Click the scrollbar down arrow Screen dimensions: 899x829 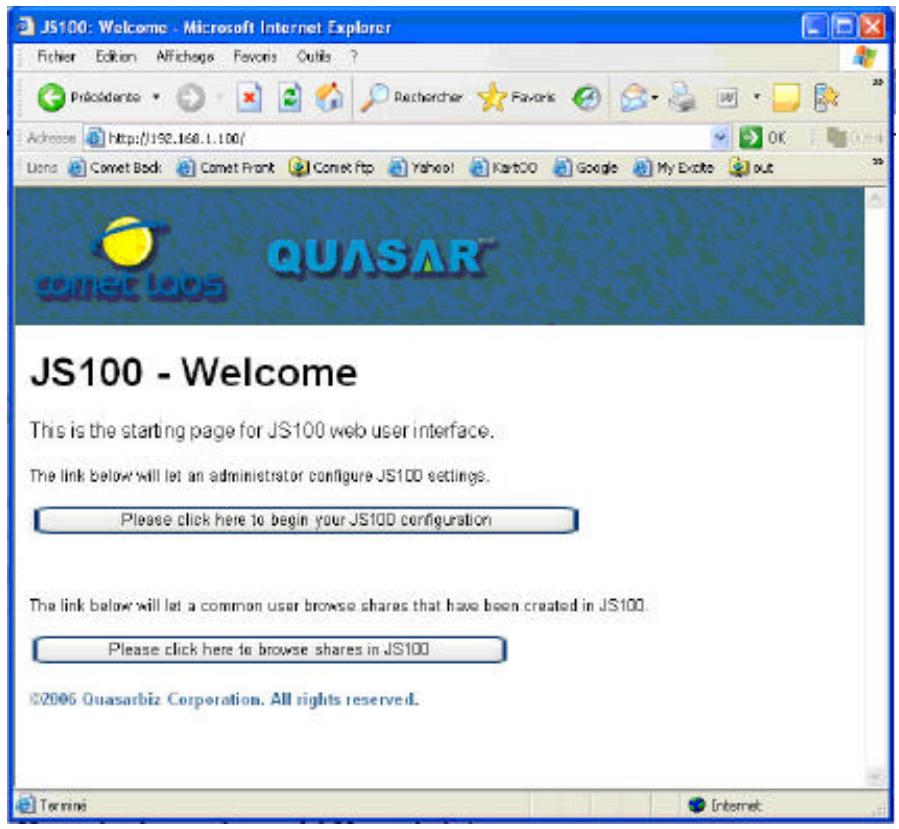point(875,776)
